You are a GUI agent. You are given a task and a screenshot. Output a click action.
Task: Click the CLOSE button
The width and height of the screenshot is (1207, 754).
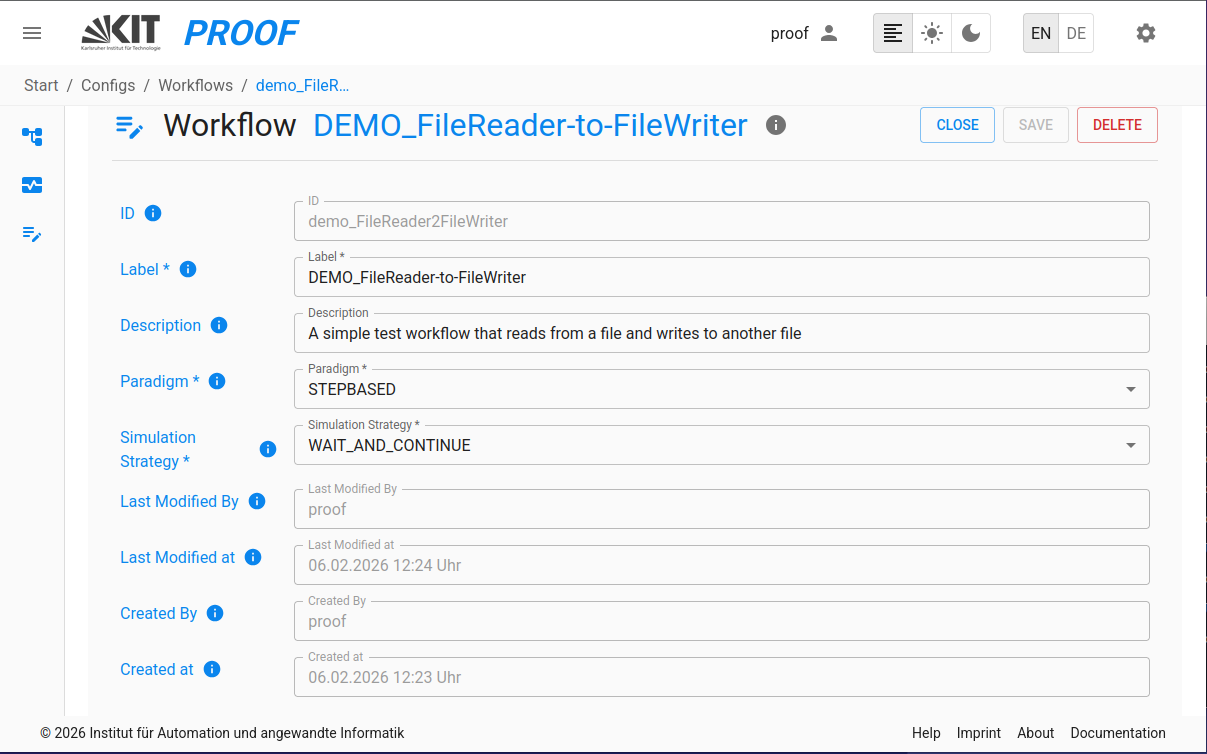(957, 125)
